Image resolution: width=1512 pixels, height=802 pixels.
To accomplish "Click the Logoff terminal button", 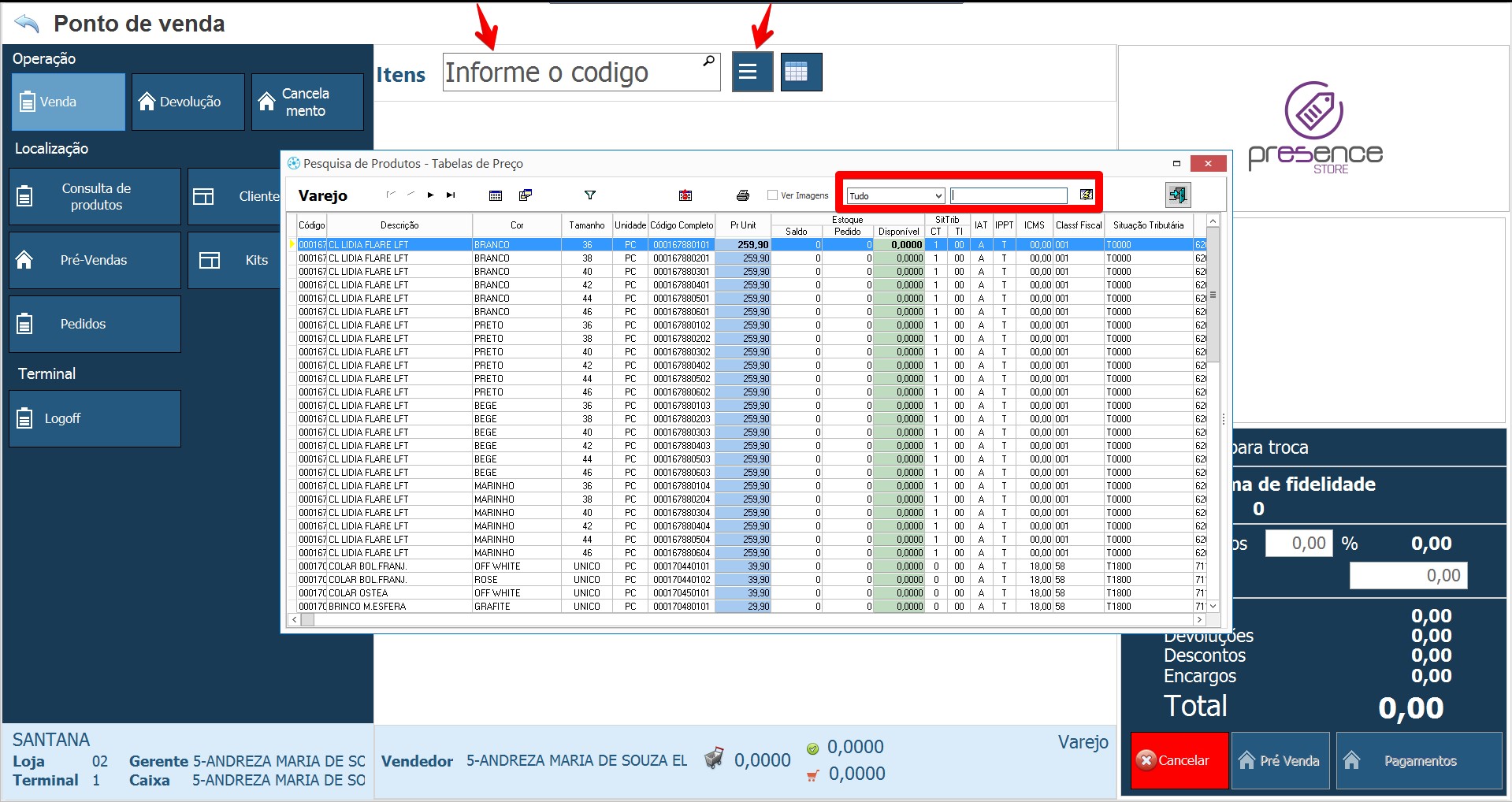I will tap(95, 418).
